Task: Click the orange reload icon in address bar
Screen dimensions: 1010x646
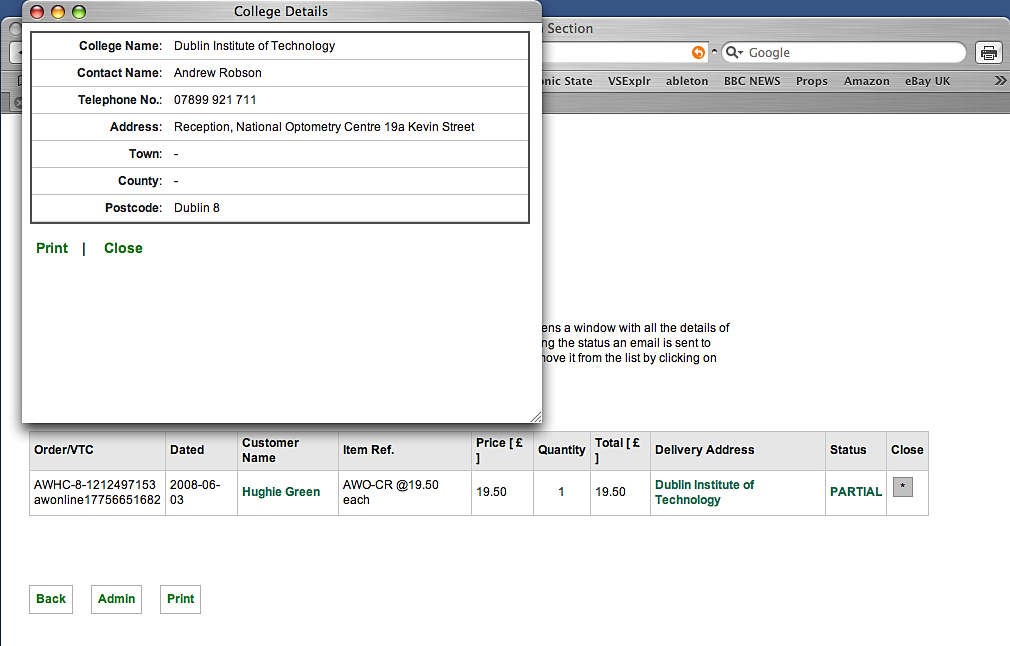Action: pos(698,53)
